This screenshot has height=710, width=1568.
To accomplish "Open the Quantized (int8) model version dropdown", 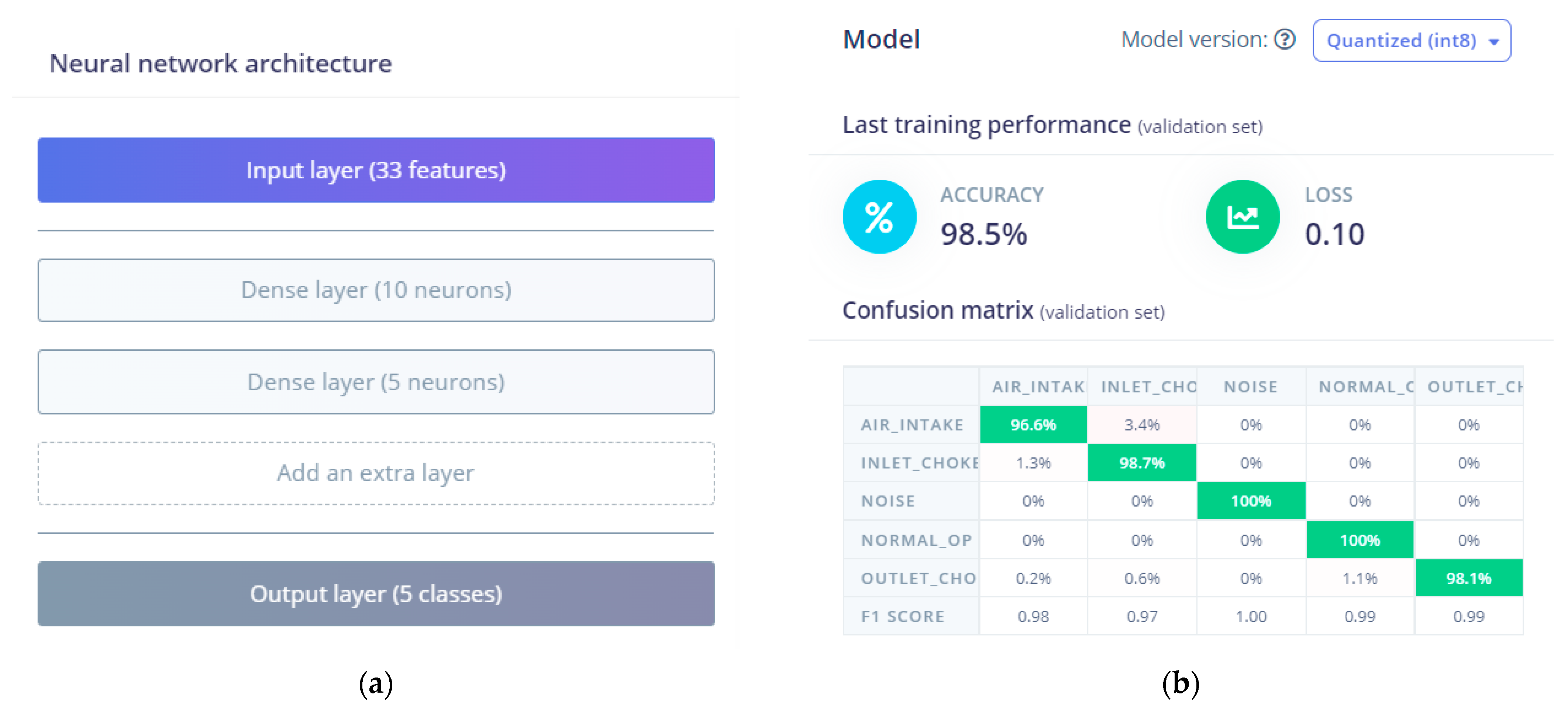I will tap(1411, 41).
